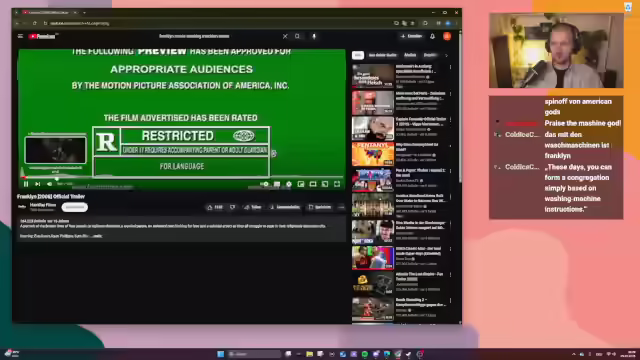Dislike the Franklyn trailer video
Viewport: 640px width, 360px height.
coord(232,207)
